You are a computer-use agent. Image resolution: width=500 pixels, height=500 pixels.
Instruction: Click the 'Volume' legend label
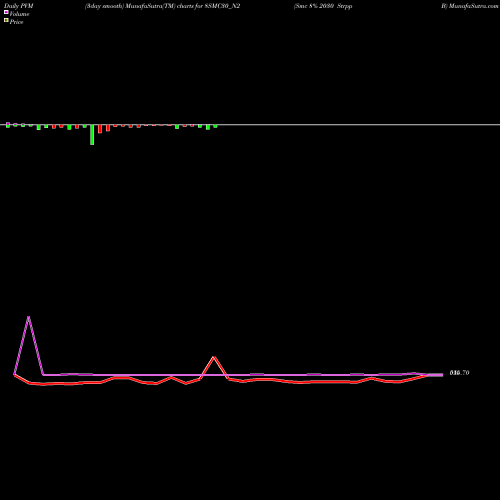[19, 14]
